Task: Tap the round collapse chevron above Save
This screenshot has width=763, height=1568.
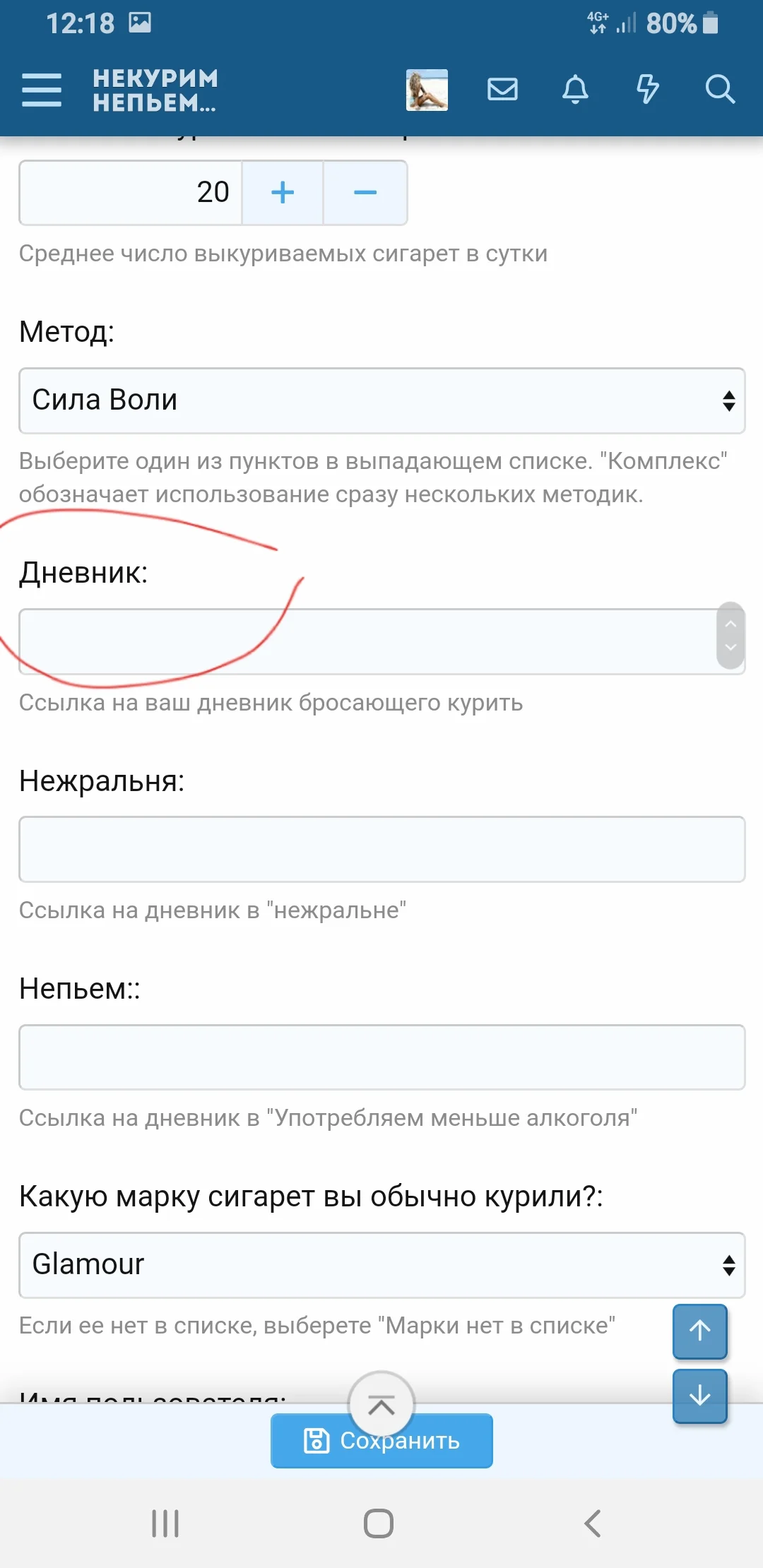Action: tap(381, 1406)
